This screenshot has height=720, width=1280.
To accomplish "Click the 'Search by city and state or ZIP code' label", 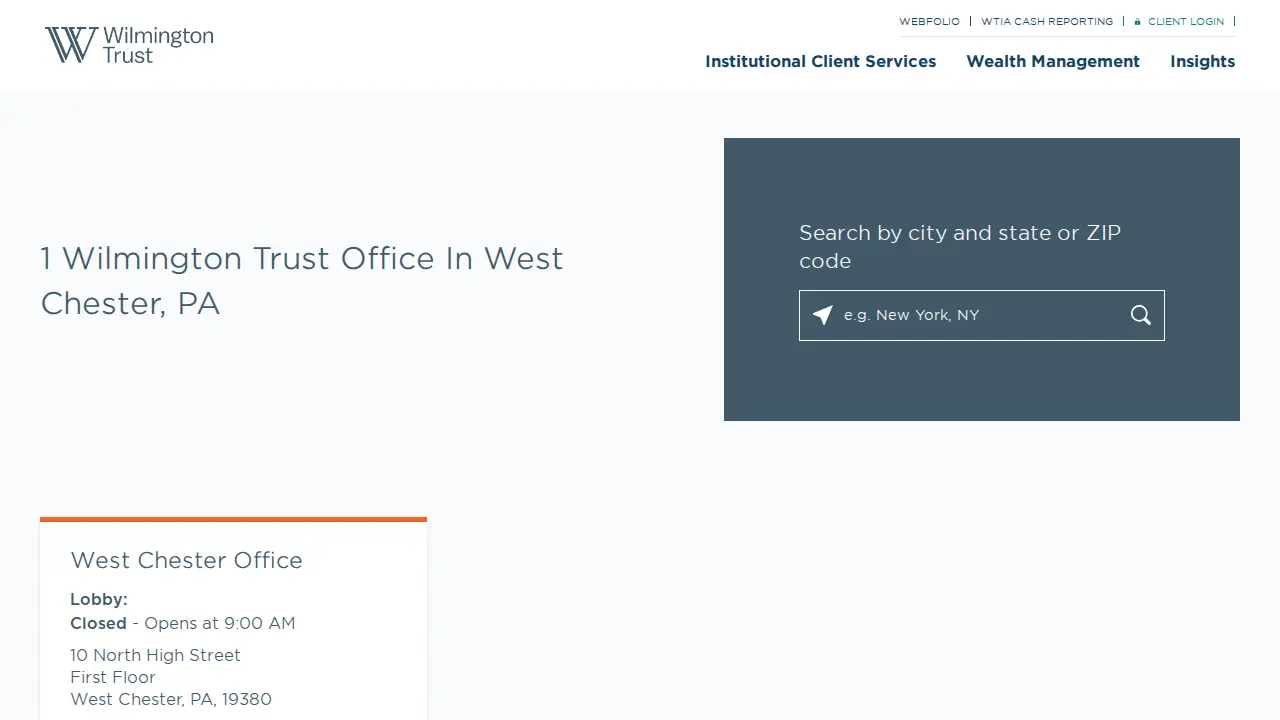I will [960, 247].
